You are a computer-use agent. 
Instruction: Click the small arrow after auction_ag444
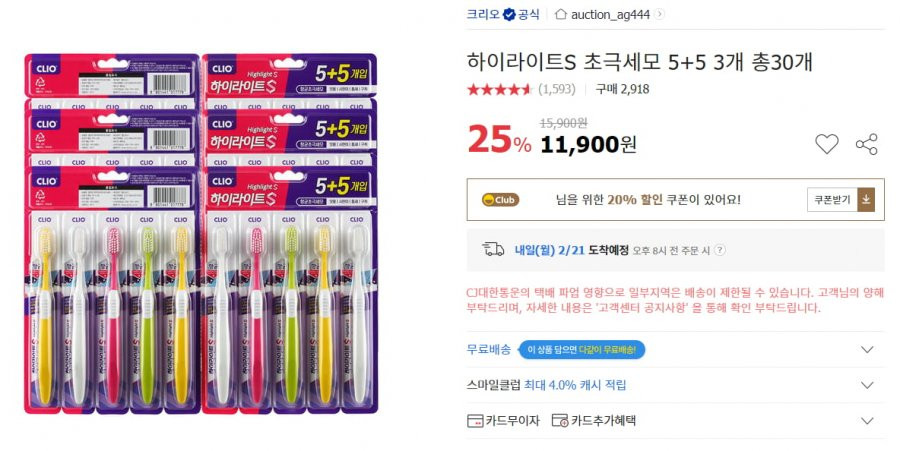tap(659, 14)
